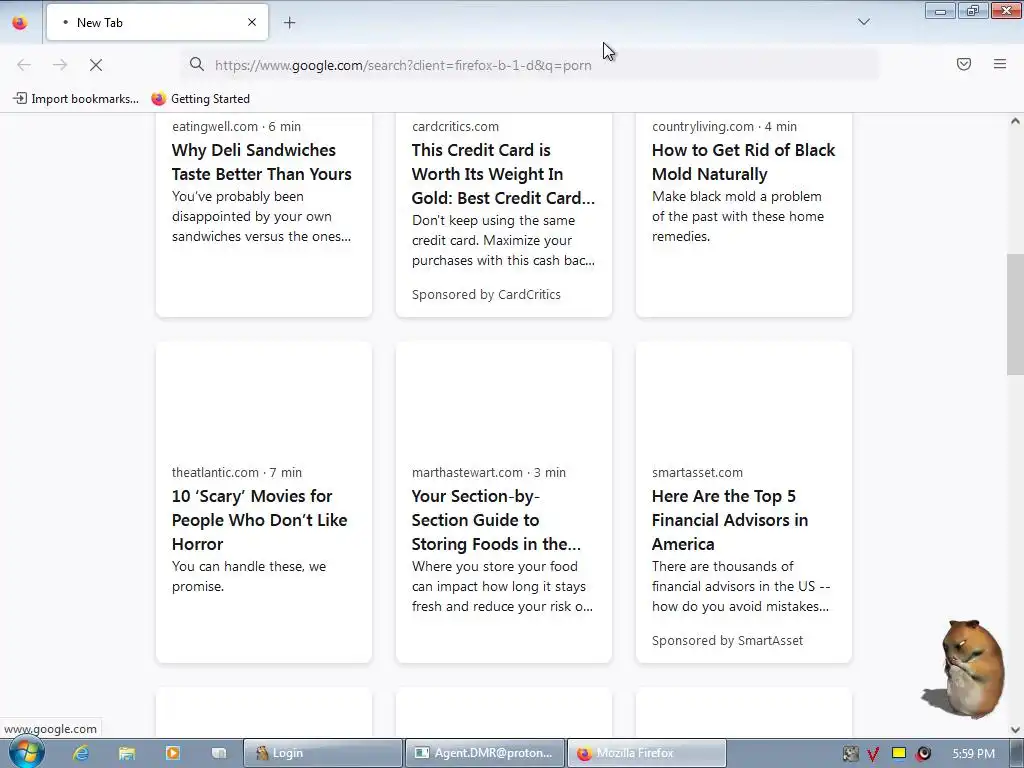Click the yellow square tray icon
This screenshot has height=768, width=1024.
(x=899, y=753)
